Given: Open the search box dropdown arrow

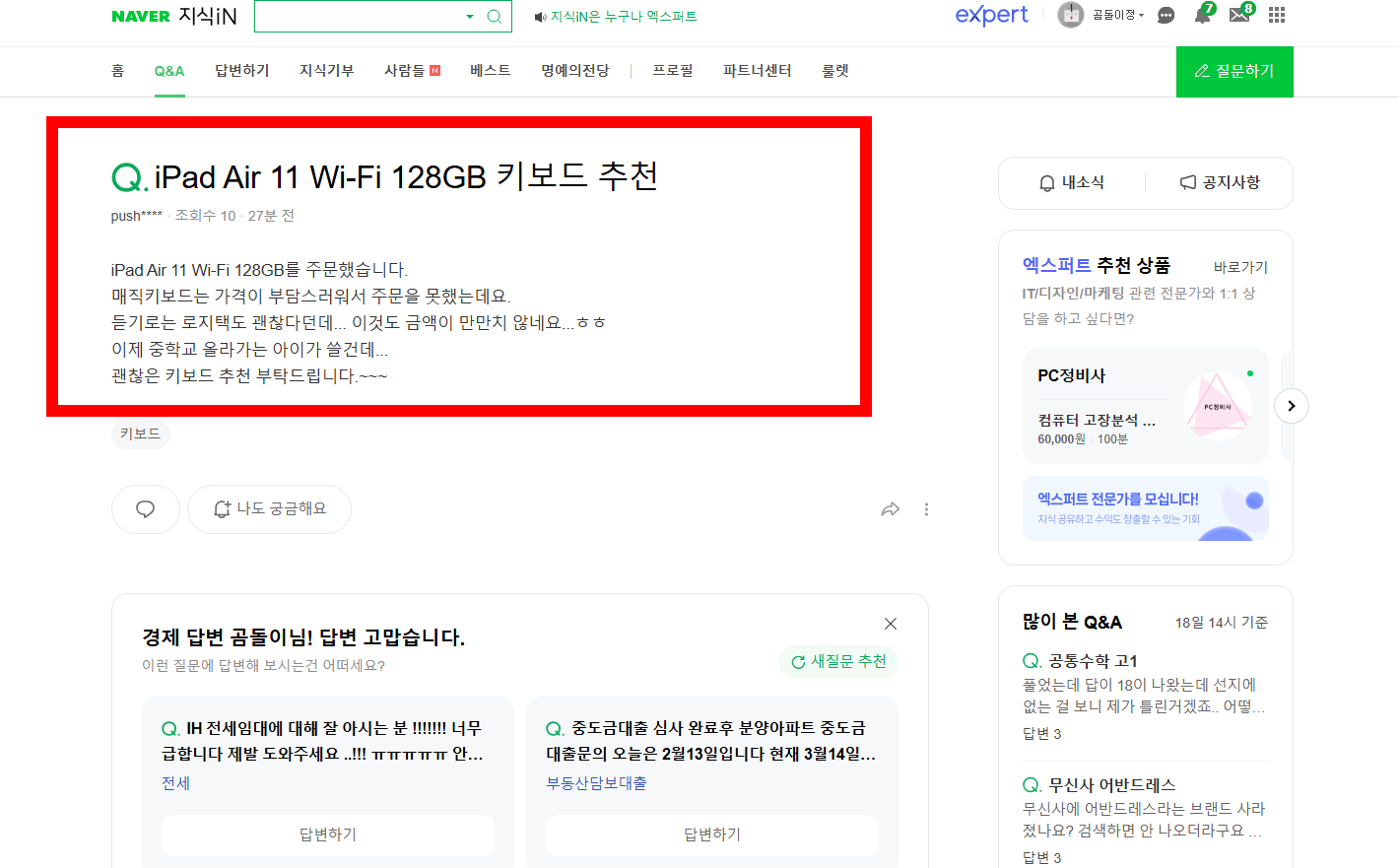Looking at the screenshot, I should click(x=470, y=16).
